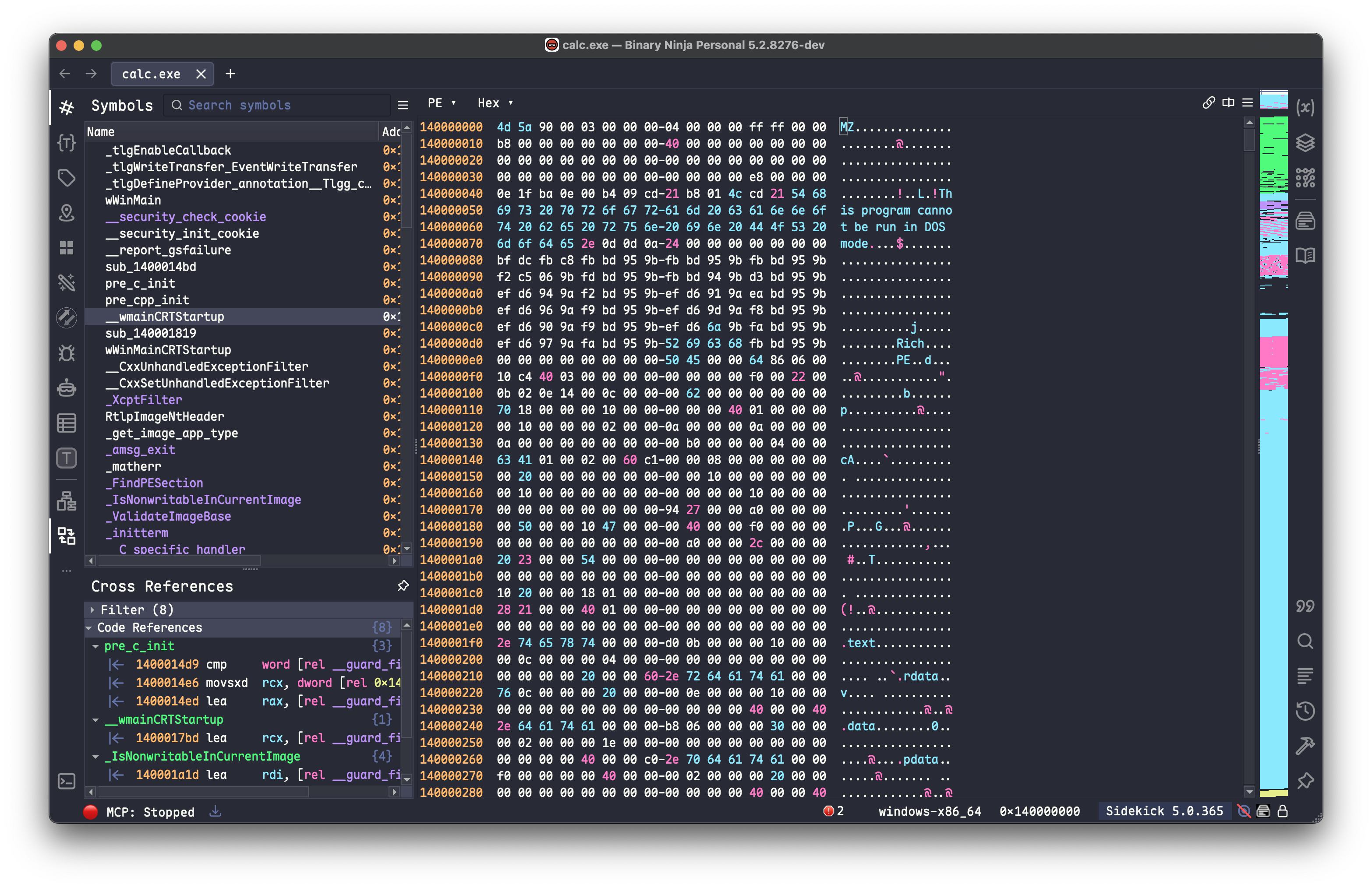Open the PE view type dropdown

[442, 103]
